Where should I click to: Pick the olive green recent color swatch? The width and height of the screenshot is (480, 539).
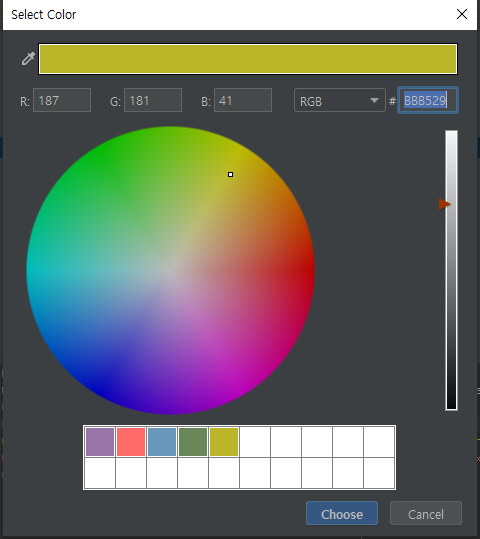pos(193,442)
